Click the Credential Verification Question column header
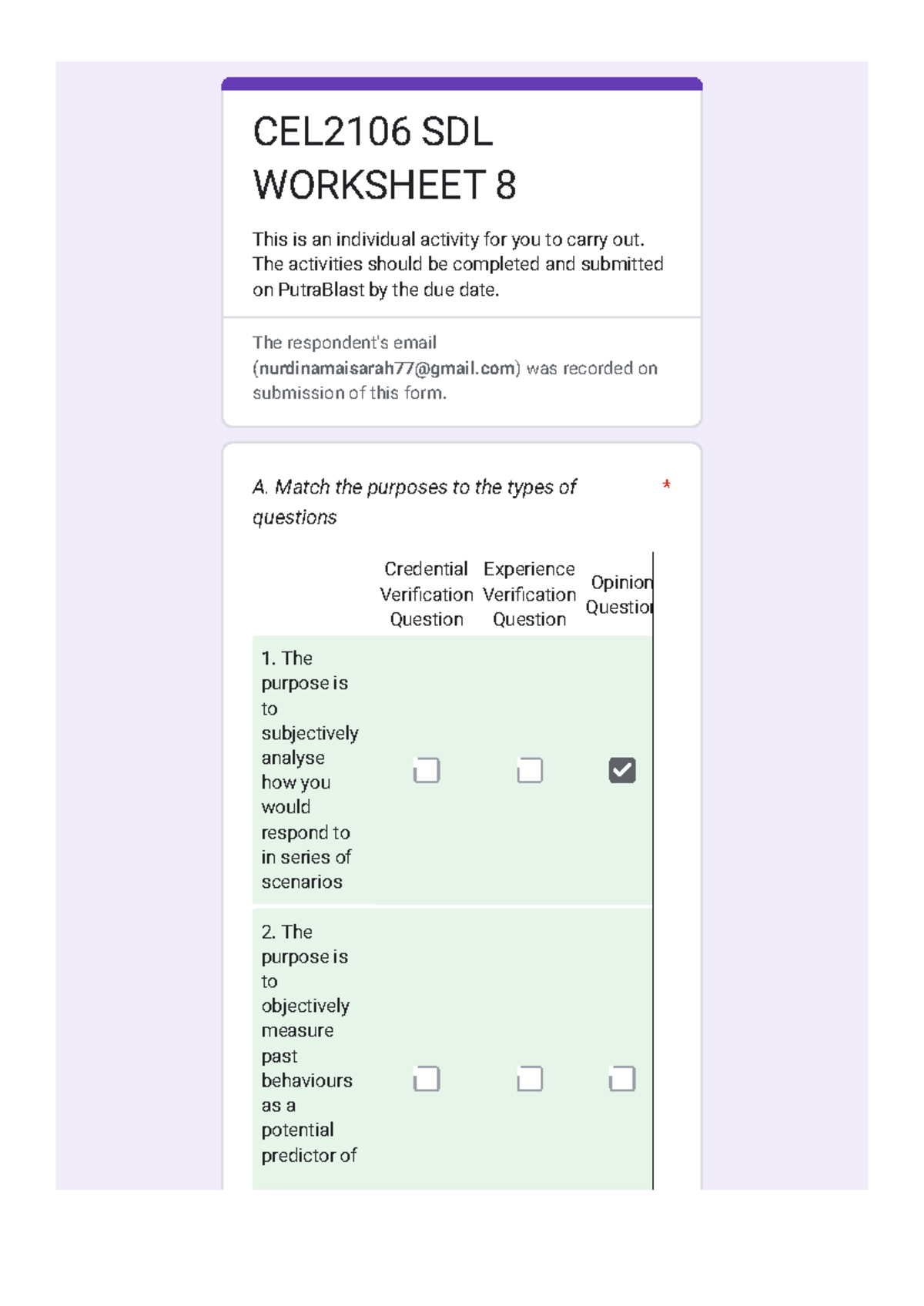 tap(427, 594)
